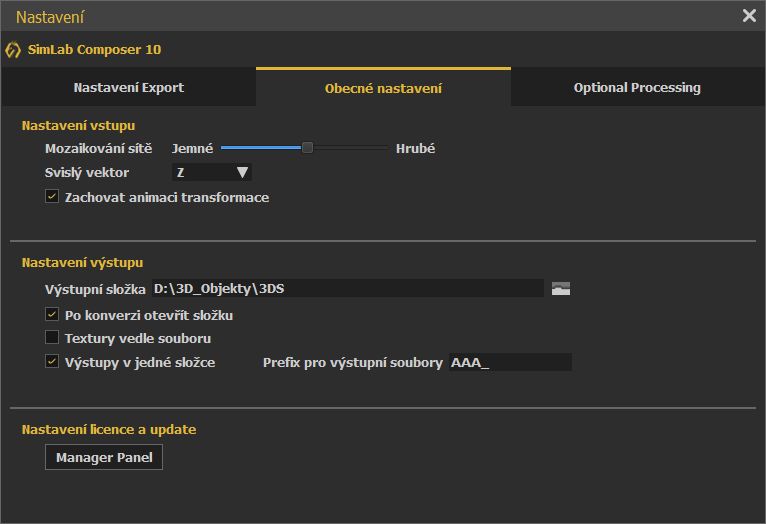Click the SimLab Composer 10 title text
The width and height of the screenshot is (766, 524).
(94, 50)
